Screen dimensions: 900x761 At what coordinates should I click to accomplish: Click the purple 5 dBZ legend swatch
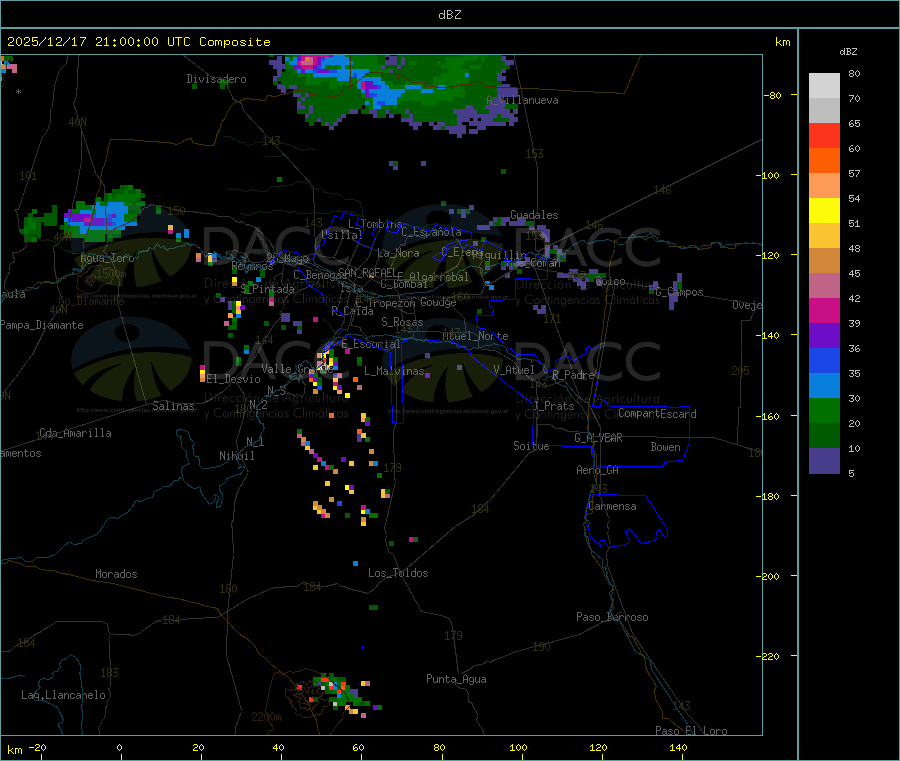(824, 461)
